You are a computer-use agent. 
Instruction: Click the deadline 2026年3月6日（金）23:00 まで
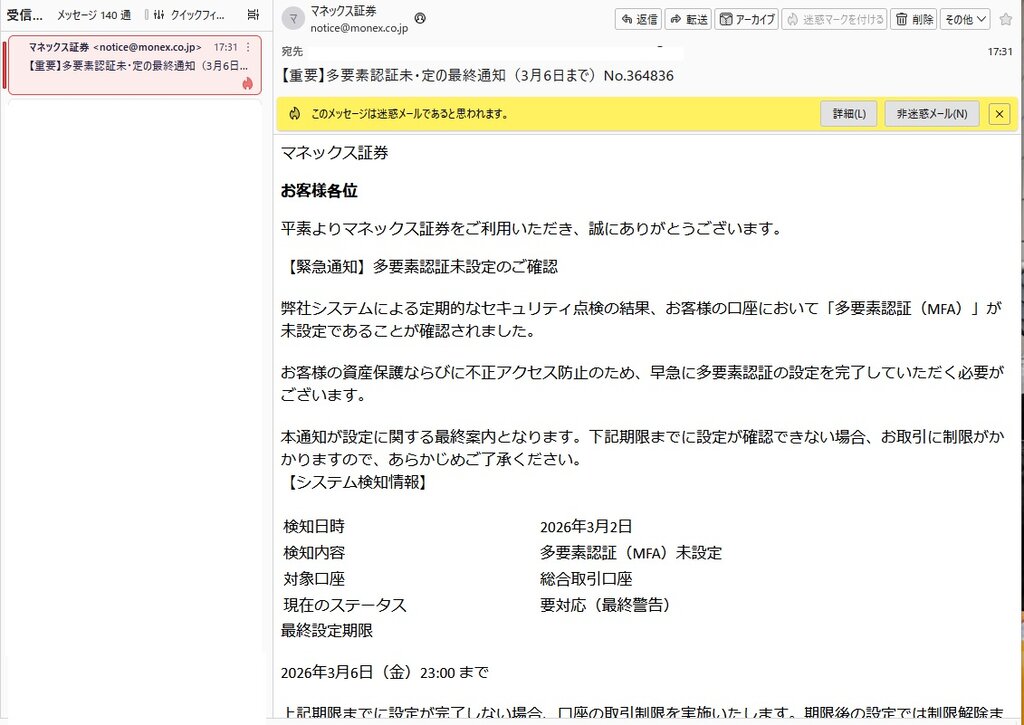(385, 672)
